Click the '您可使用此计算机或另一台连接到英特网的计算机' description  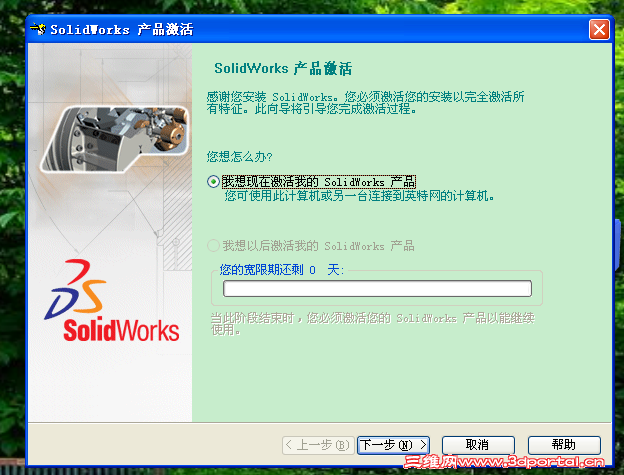[359, 196]
